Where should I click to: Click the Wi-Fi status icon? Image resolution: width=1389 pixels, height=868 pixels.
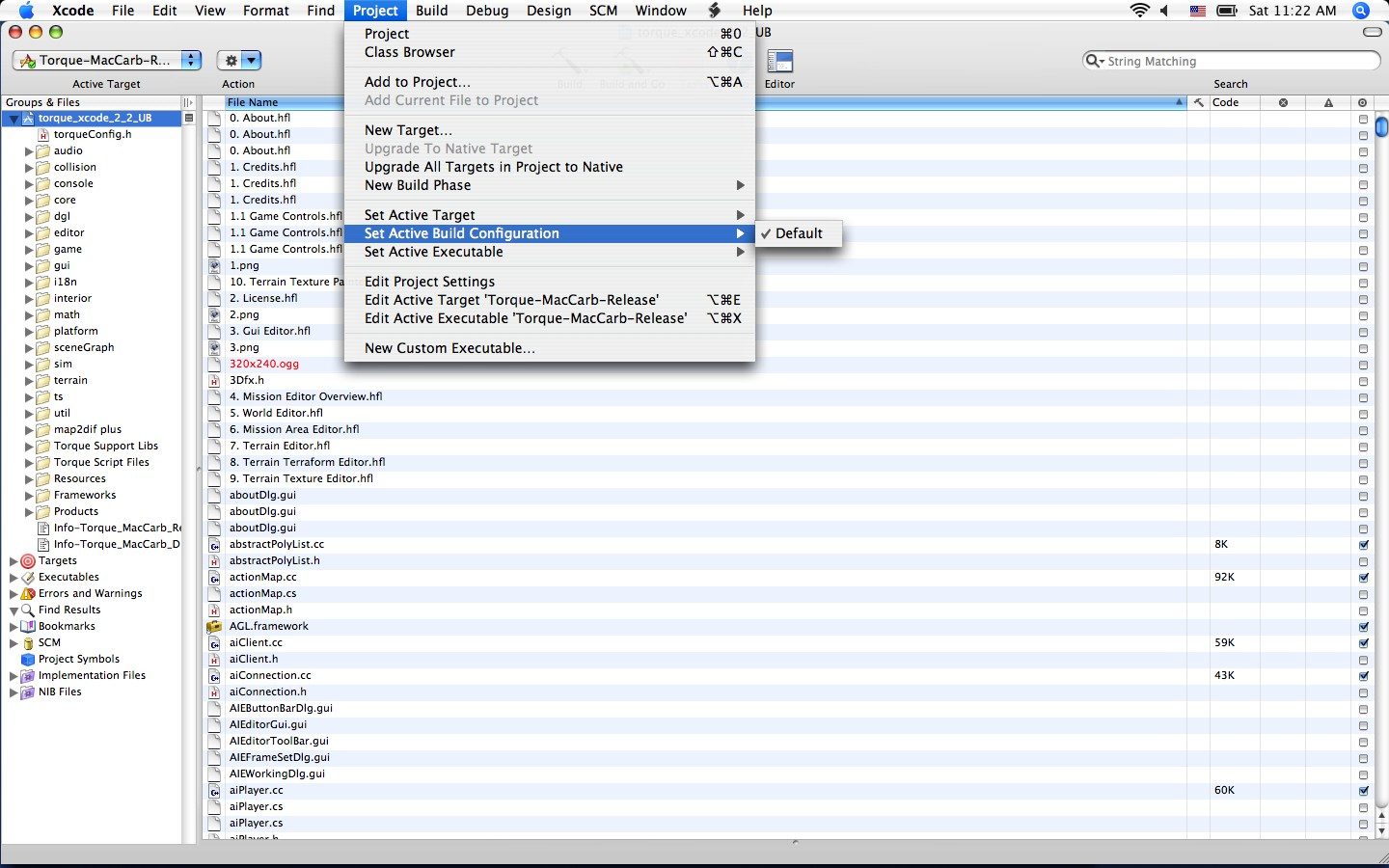[x=1139, y=11]
